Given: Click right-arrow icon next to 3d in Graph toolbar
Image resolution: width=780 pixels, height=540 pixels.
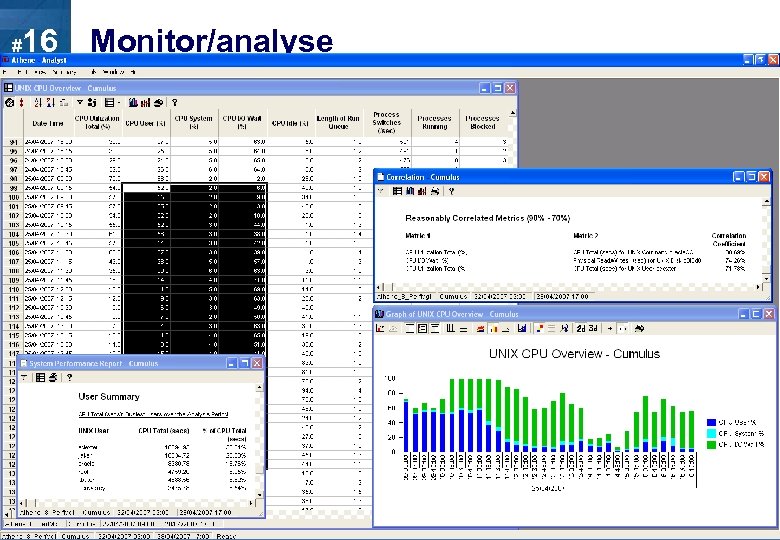Looking at the screenshot, I should tap(610, 328).
